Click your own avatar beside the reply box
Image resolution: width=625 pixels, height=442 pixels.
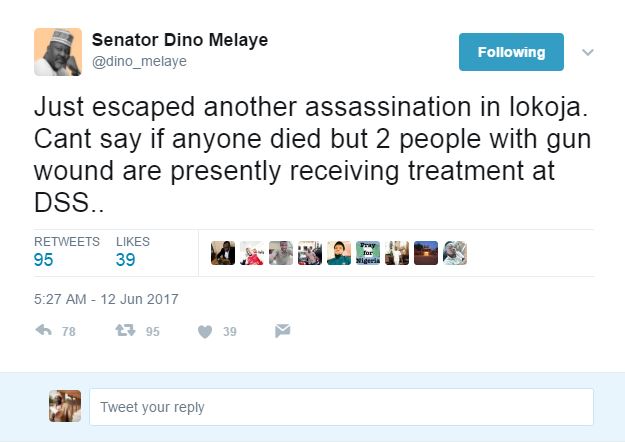click(x=64, y=406)
